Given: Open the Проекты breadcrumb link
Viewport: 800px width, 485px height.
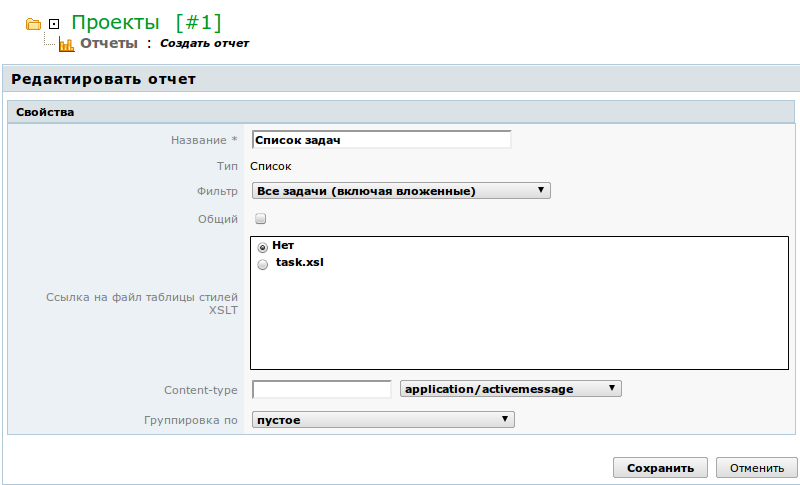Looking at the screenshot, I should (x=115, y=22).
